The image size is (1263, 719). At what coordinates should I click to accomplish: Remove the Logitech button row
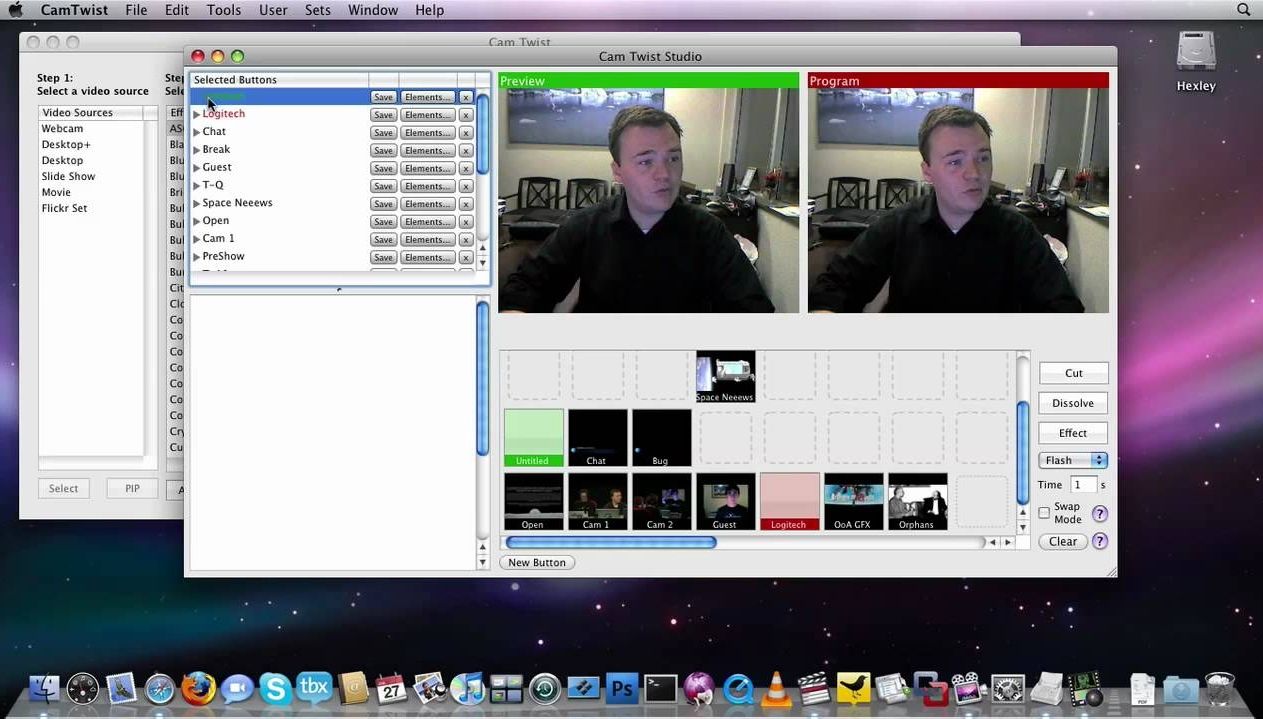(465, 115)
